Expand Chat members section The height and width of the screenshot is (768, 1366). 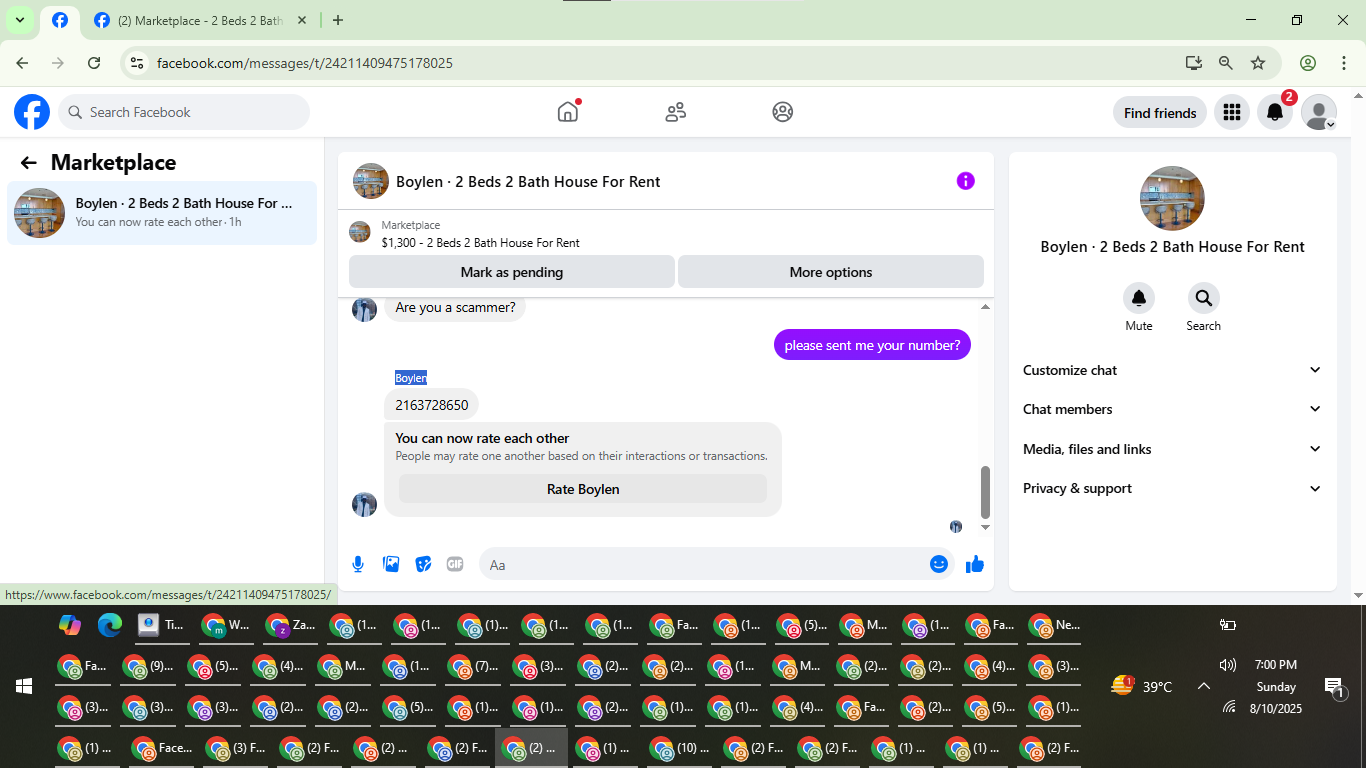1172,409
